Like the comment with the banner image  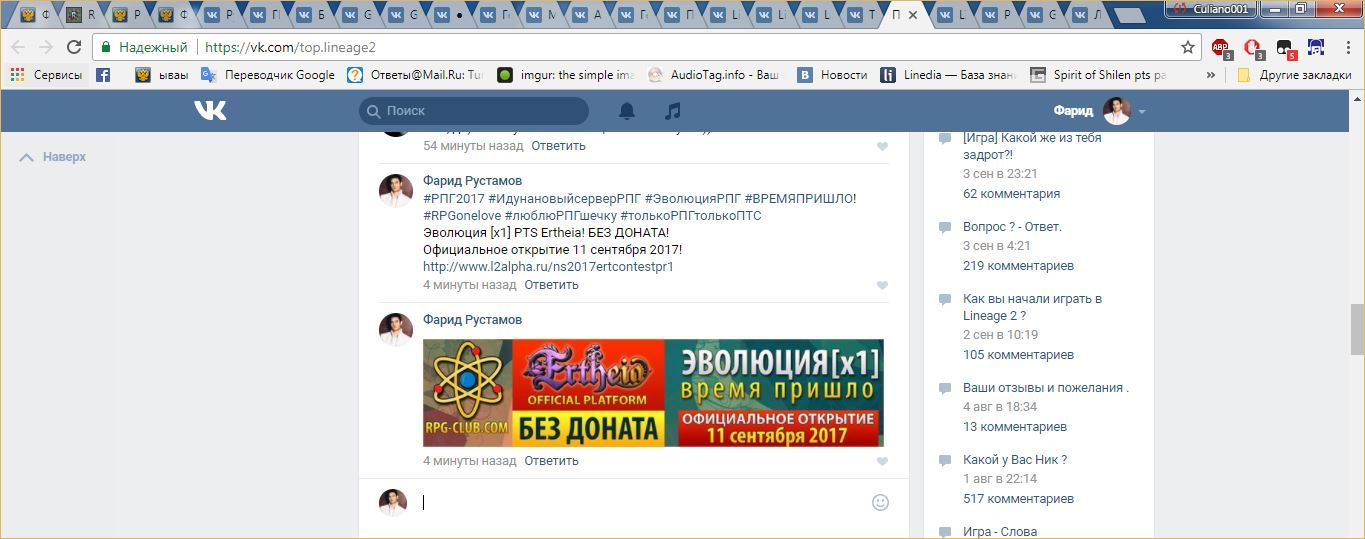pos(882,461)
